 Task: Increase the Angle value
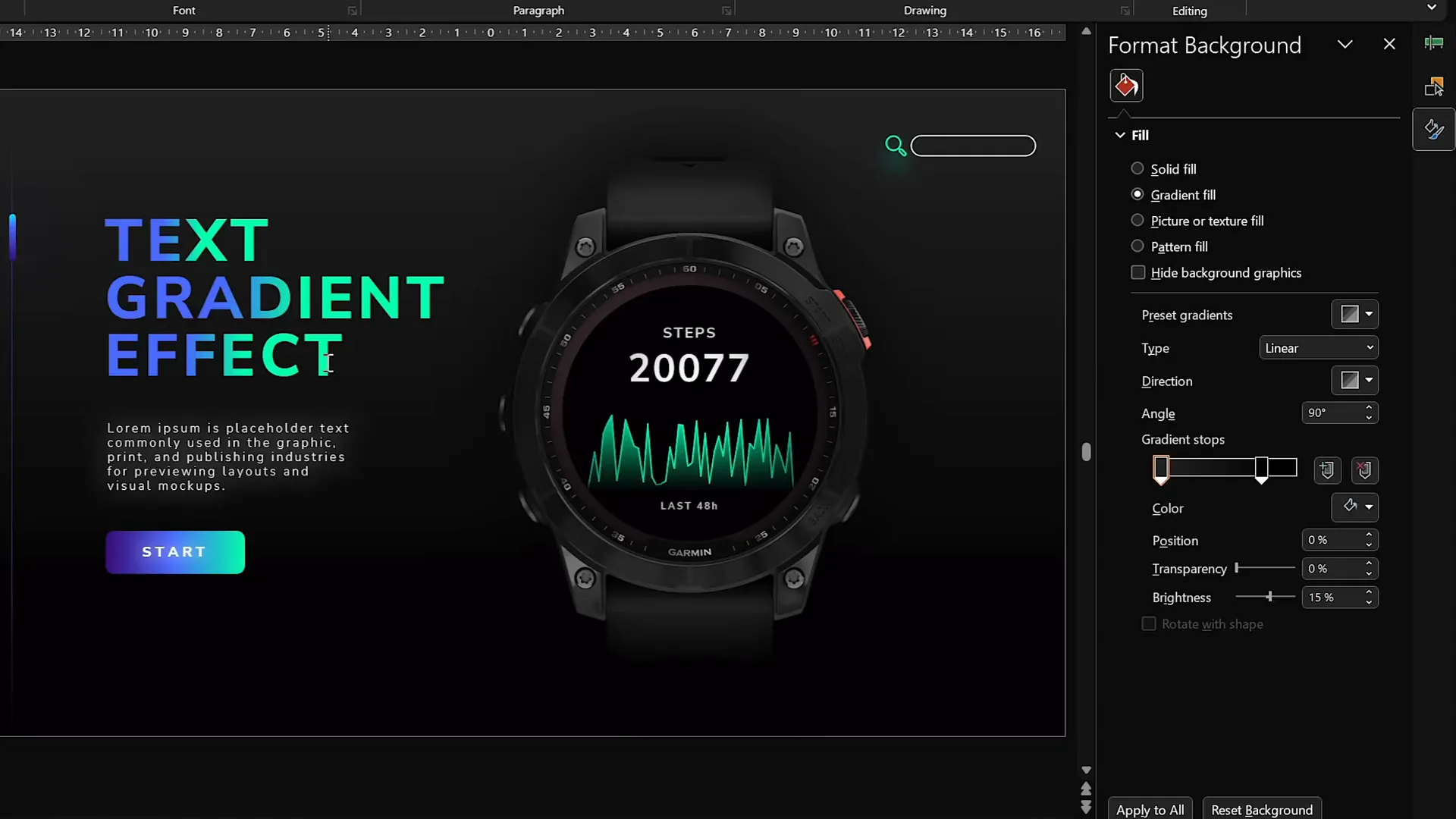[x=1369, y=407]
